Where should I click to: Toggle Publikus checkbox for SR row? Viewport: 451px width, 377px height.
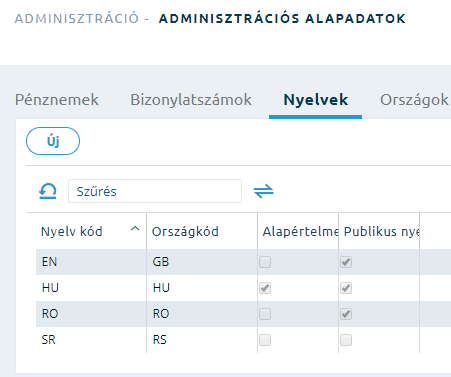(346, 340)
